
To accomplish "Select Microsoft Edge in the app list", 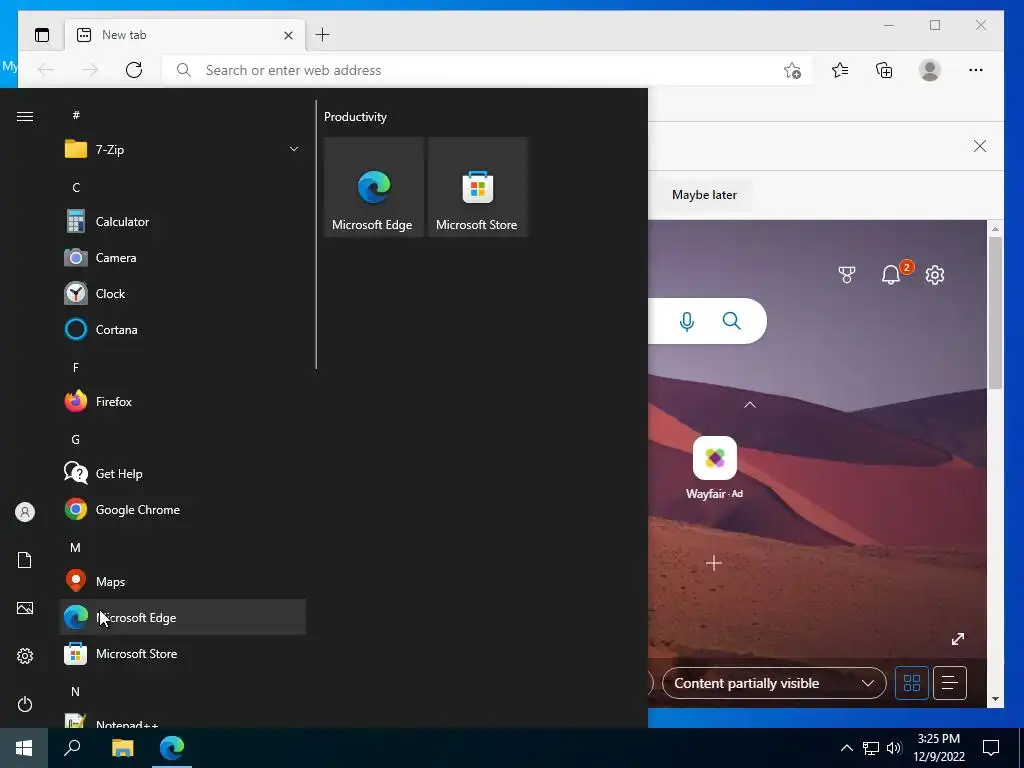I will point(183,617).
